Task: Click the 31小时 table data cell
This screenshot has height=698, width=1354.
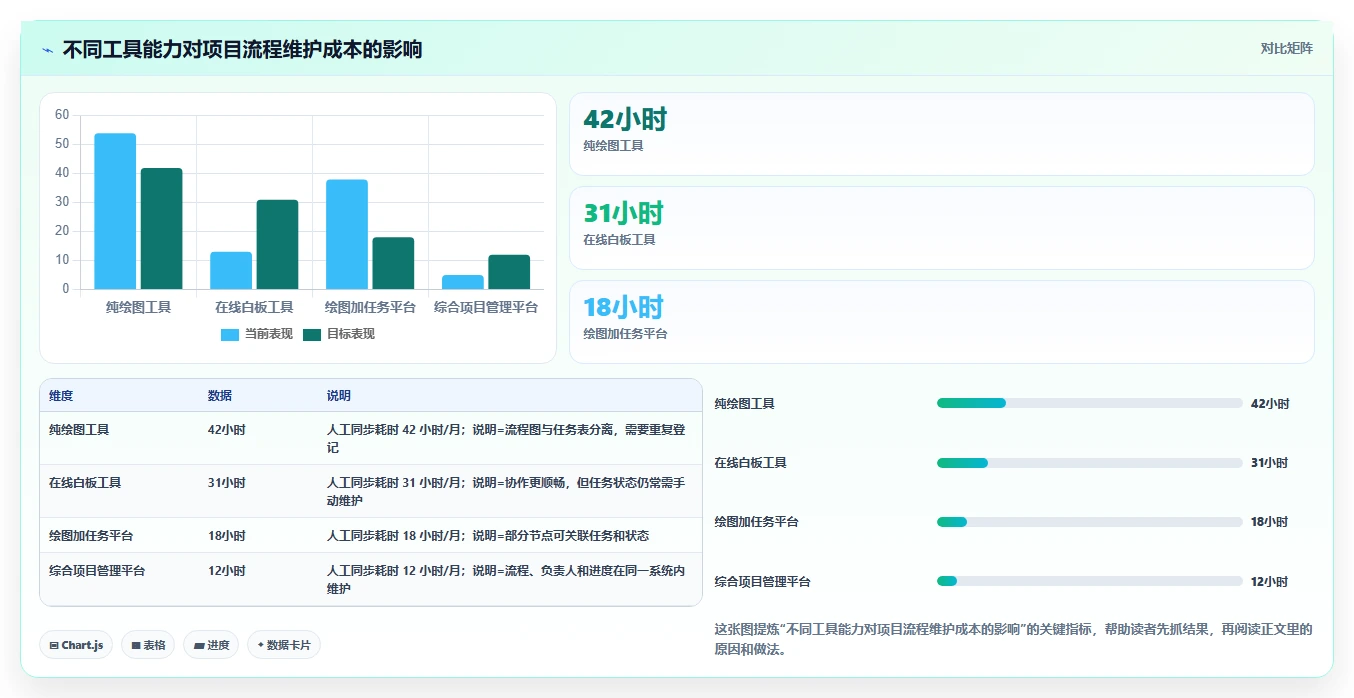Action: [227, 483]
